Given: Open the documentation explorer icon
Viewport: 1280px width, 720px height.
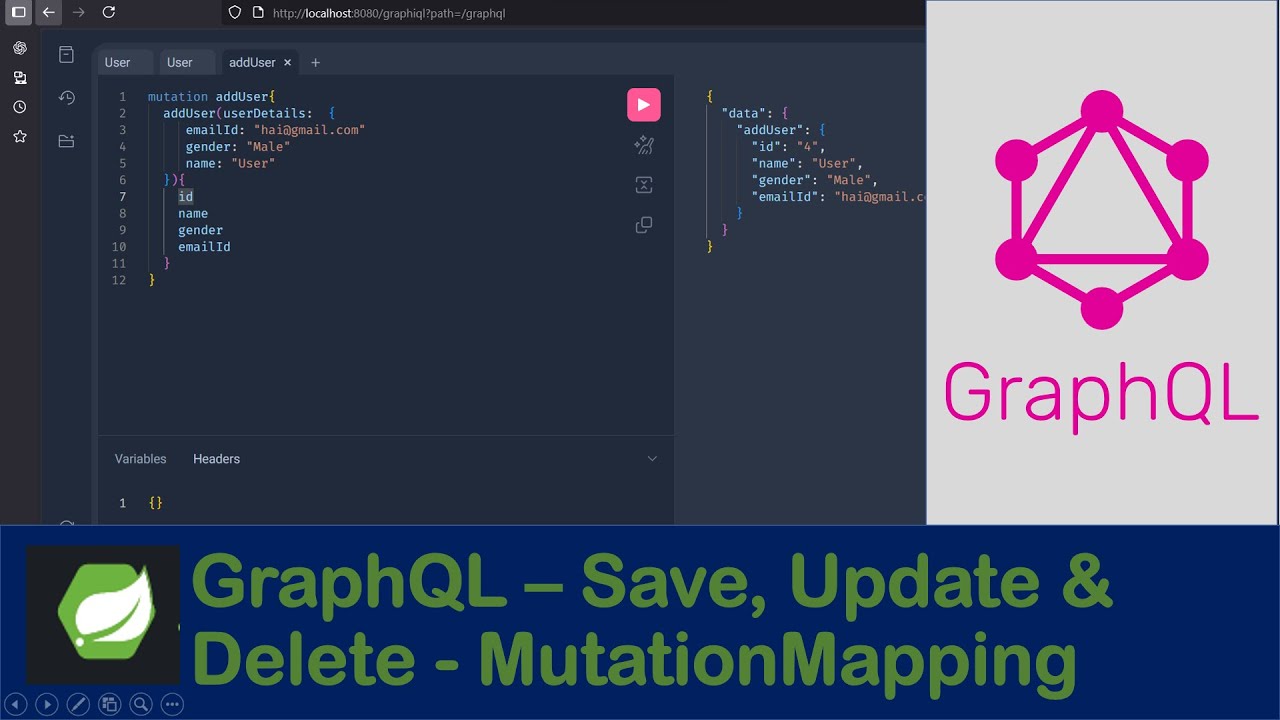Looking at the screenshot, I should 66,55.
